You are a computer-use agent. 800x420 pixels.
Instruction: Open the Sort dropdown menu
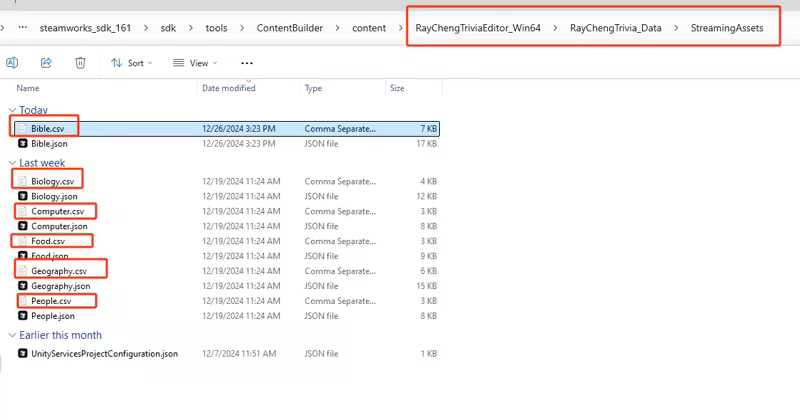click(131, 63)
